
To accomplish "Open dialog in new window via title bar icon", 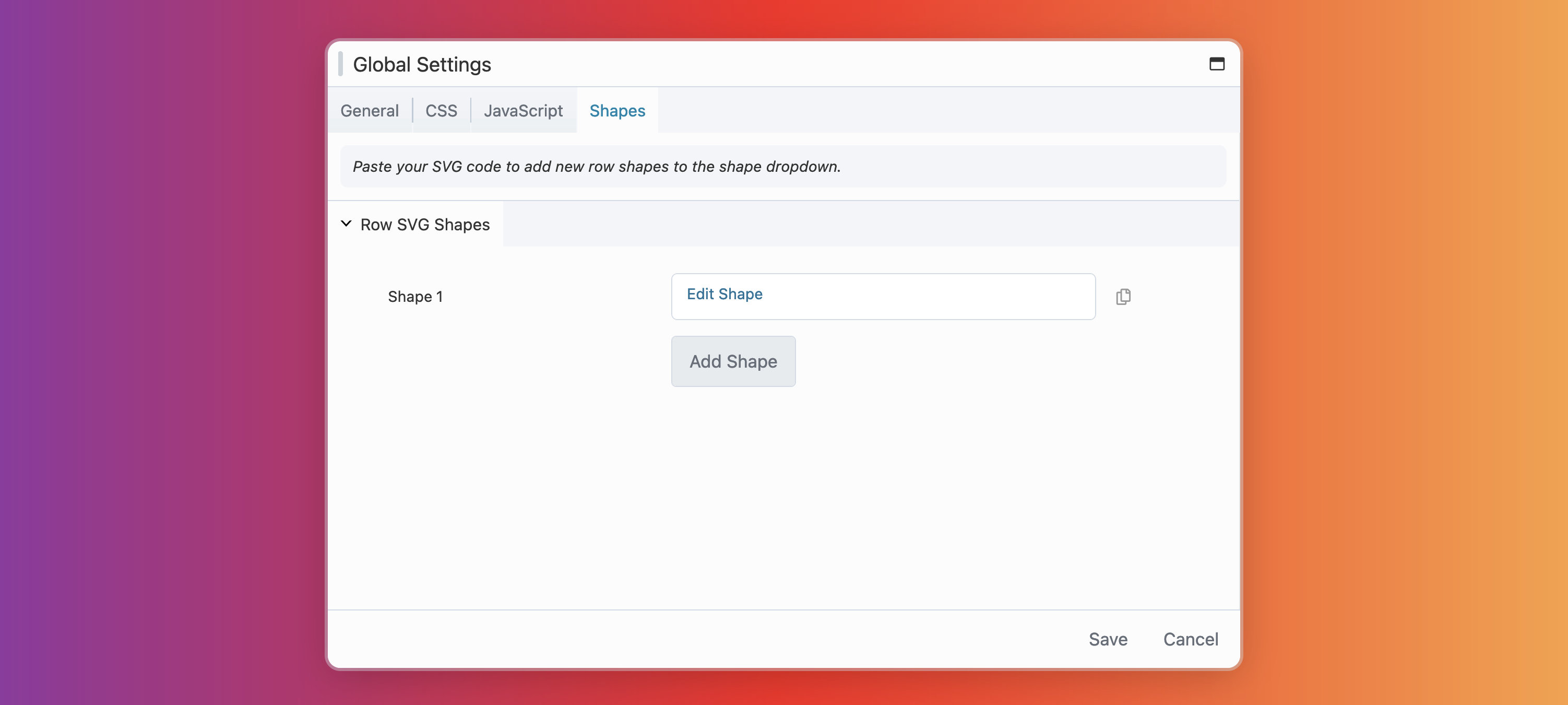I will [1217, 63].
